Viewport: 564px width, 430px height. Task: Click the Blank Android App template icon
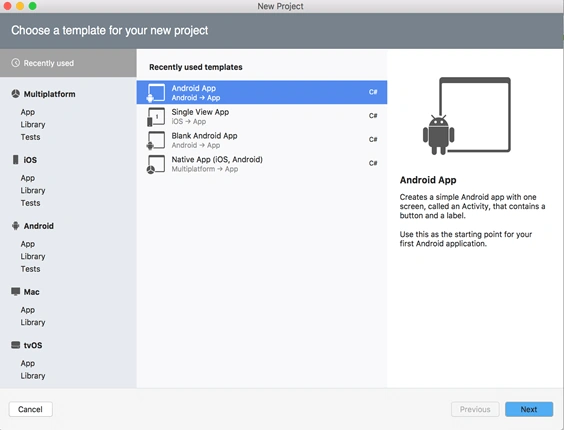click(x=156, y=140)
